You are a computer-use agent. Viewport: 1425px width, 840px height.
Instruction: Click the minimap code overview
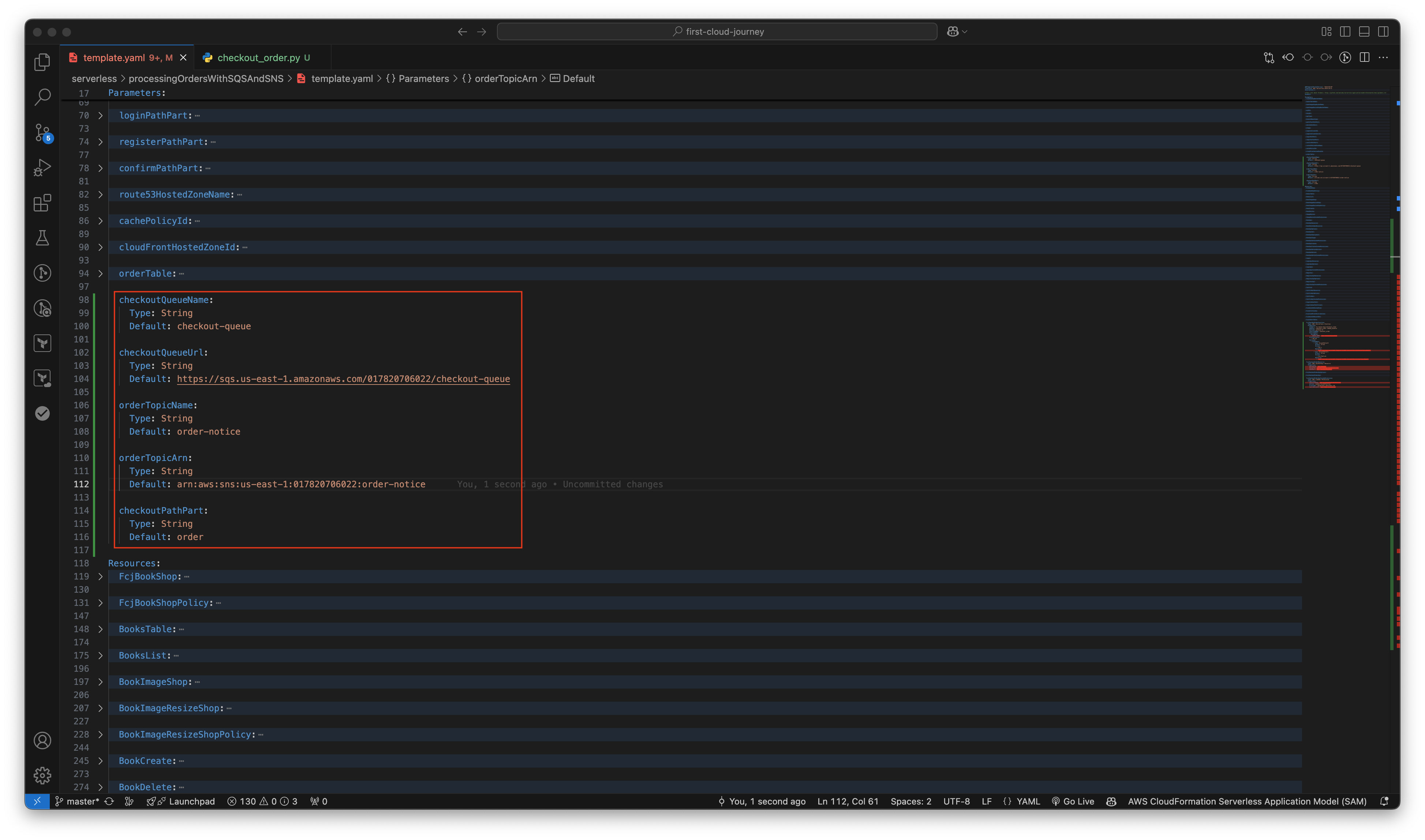tap(1346, 238)
